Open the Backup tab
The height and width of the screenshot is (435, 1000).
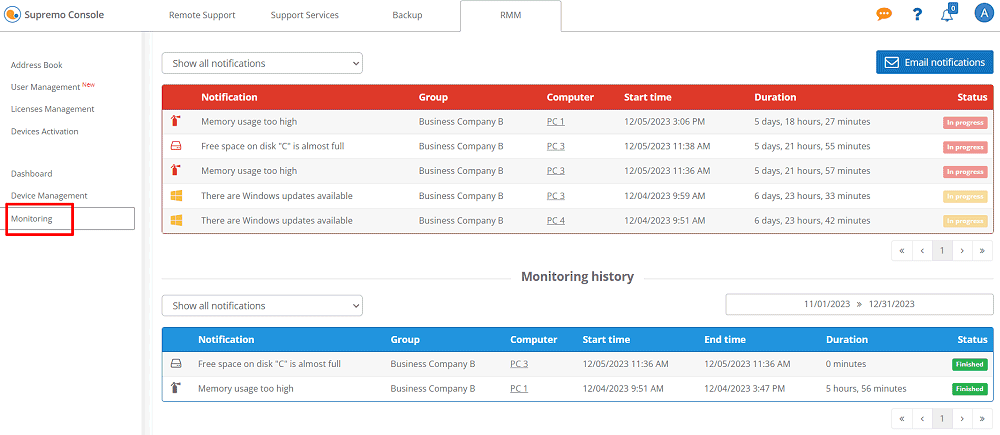pyautogui.click(x=407, y=15)
